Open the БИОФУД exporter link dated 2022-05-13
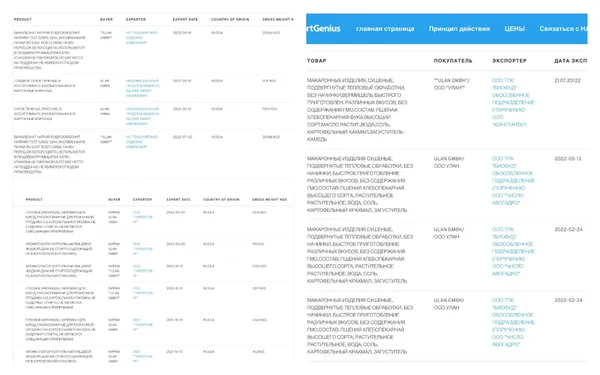The width and height of the screenshot is (600, 375). (x=513, y=181)
